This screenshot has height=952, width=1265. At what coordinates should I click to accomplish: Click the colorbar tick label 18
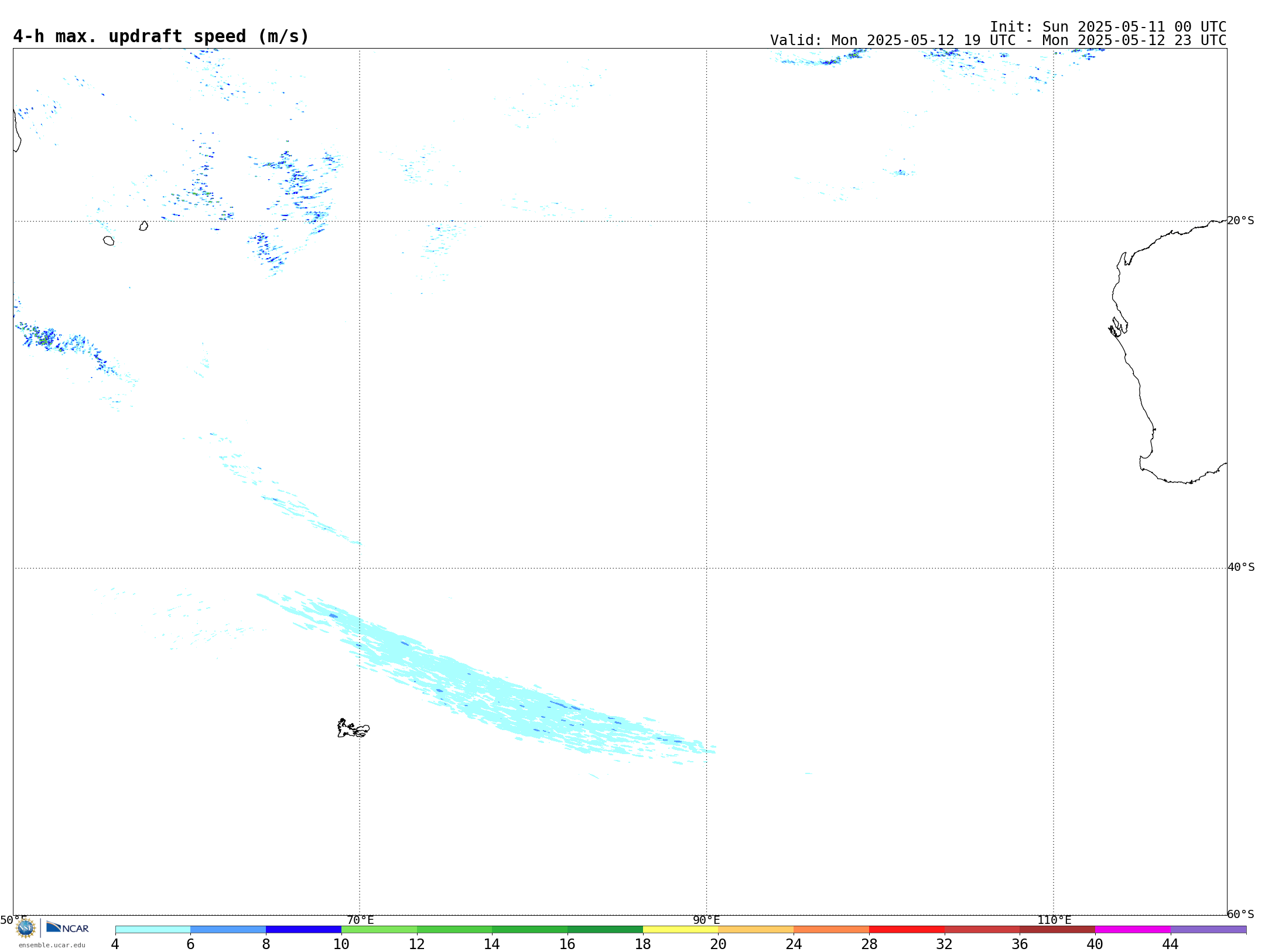pyautogui.click(x=643, y=944)
